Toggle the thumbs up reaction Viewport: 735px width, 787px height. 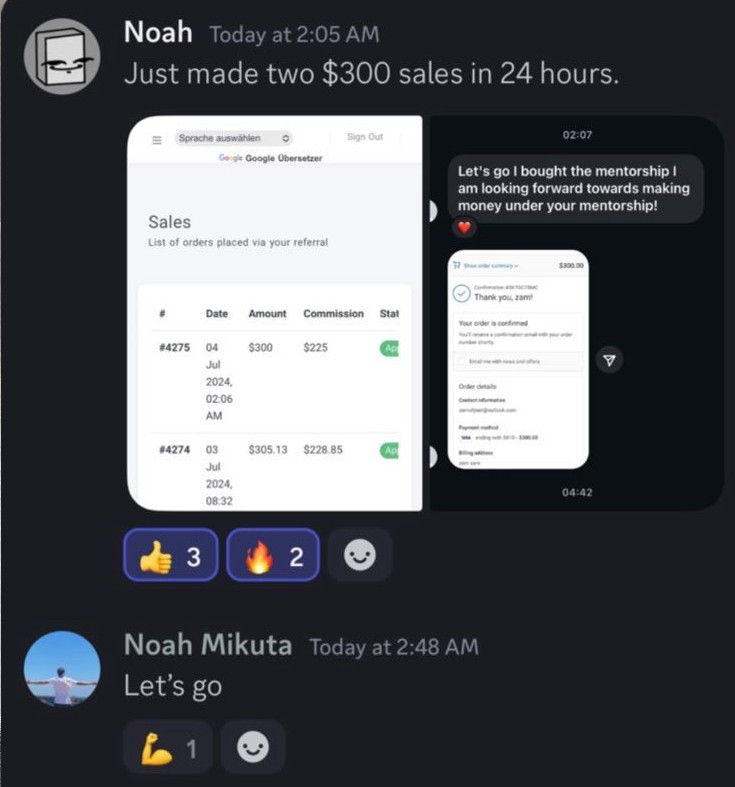[x=171, y=555]
